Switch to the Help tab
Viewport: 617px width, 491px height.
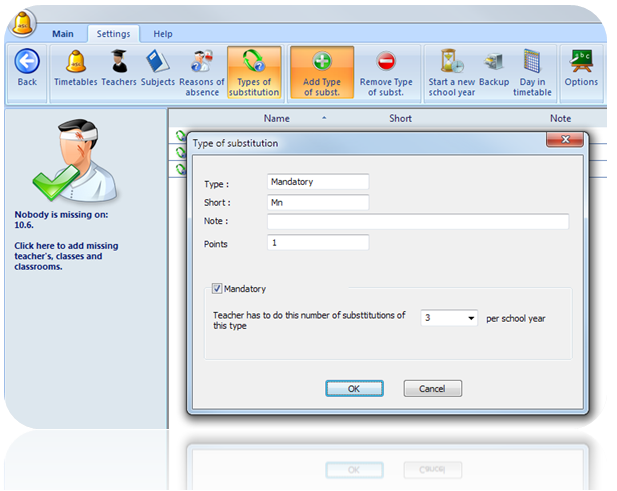click(162, 34)
